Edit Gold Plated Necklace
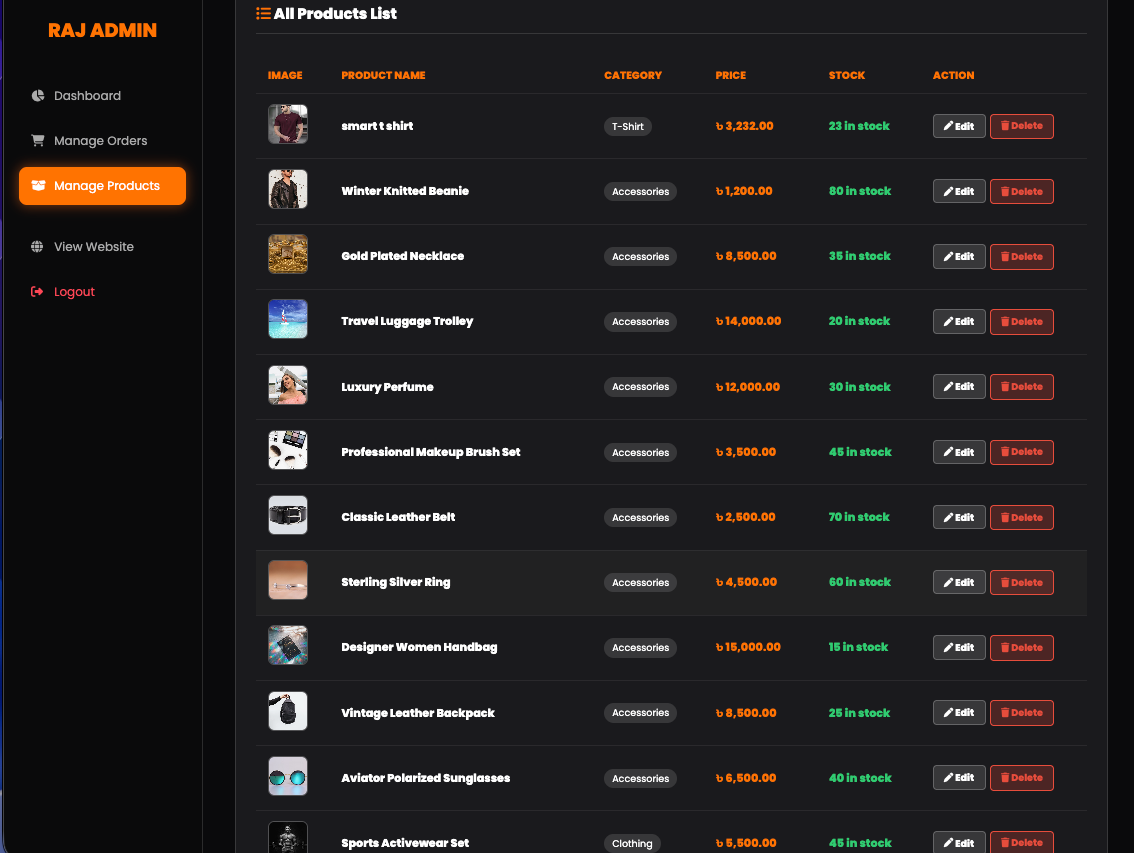 tap(959, 256)
